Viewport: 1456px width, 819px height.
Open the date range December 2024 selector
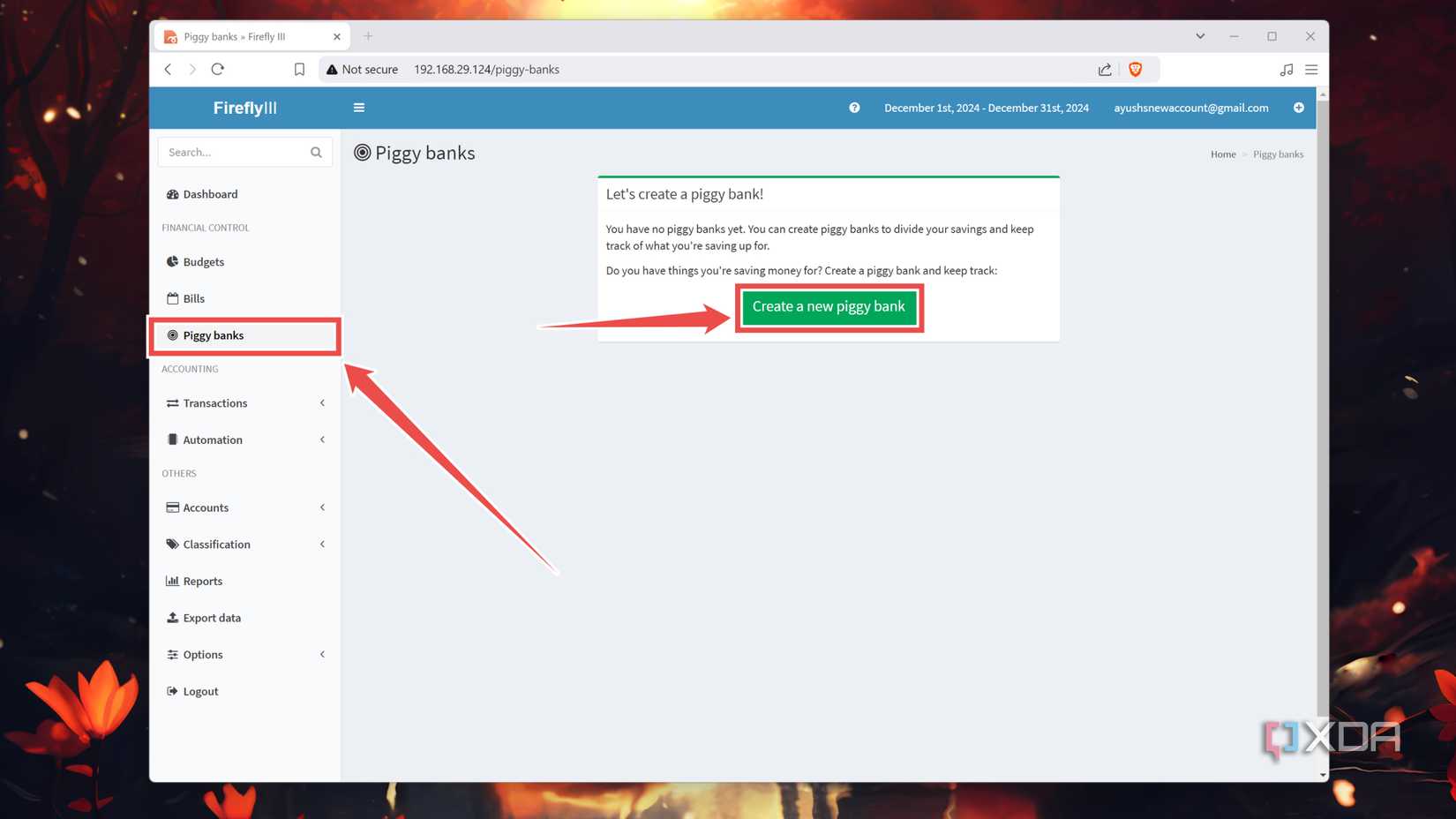point(986,108)
